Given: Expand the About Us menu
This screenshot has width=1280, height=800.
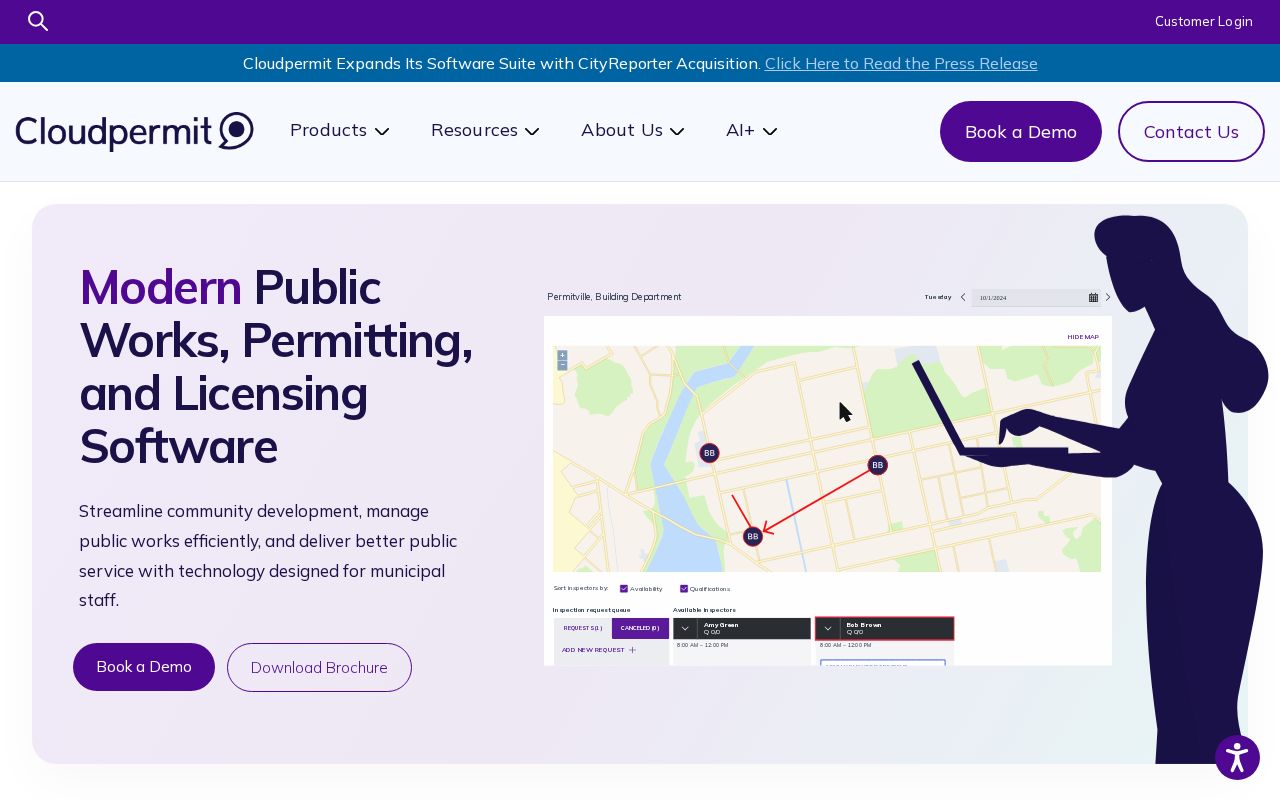Looking at the screenshot, I should point(632,130).
